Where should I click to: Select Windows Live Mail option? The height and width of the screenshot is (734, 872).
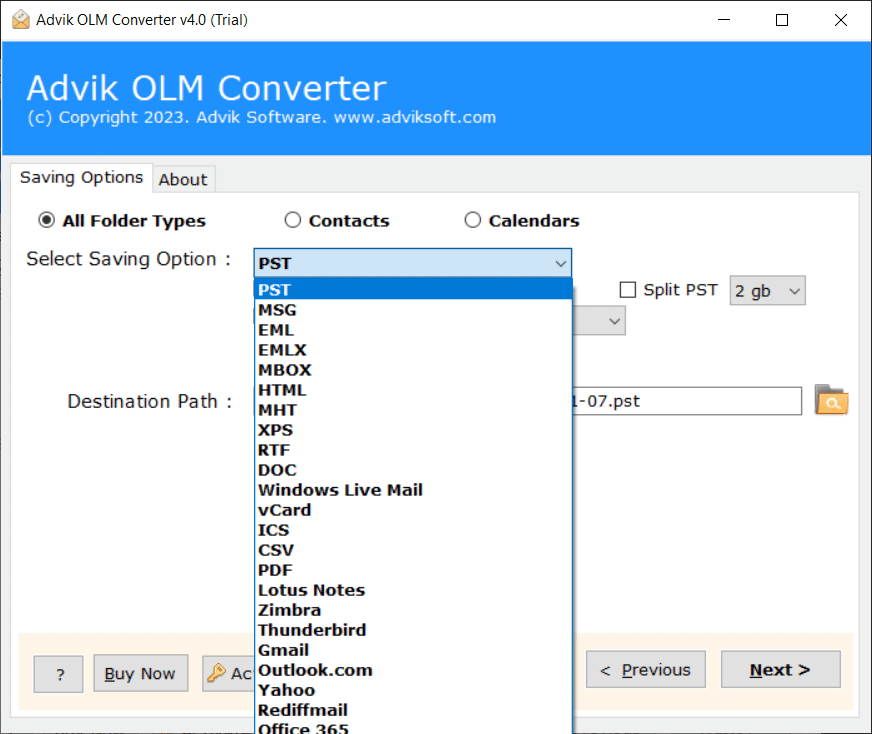pyautogui.click(x=340, y=490)
